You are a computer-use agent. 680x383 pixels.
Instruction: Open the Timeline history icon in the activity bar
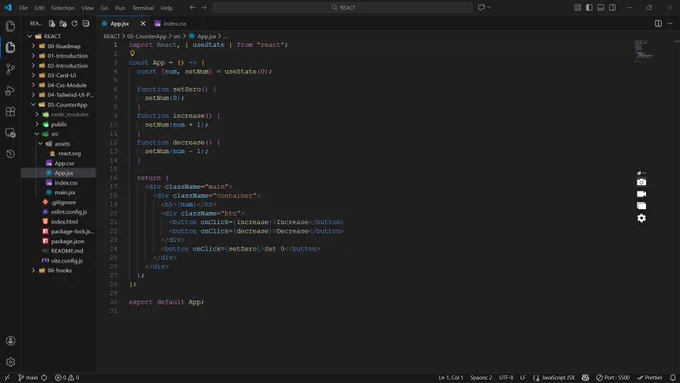pos(10,154)
